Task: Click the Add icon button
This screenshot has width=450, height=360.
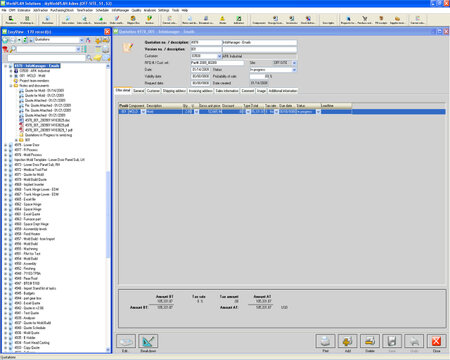Action: click(347, 341)
